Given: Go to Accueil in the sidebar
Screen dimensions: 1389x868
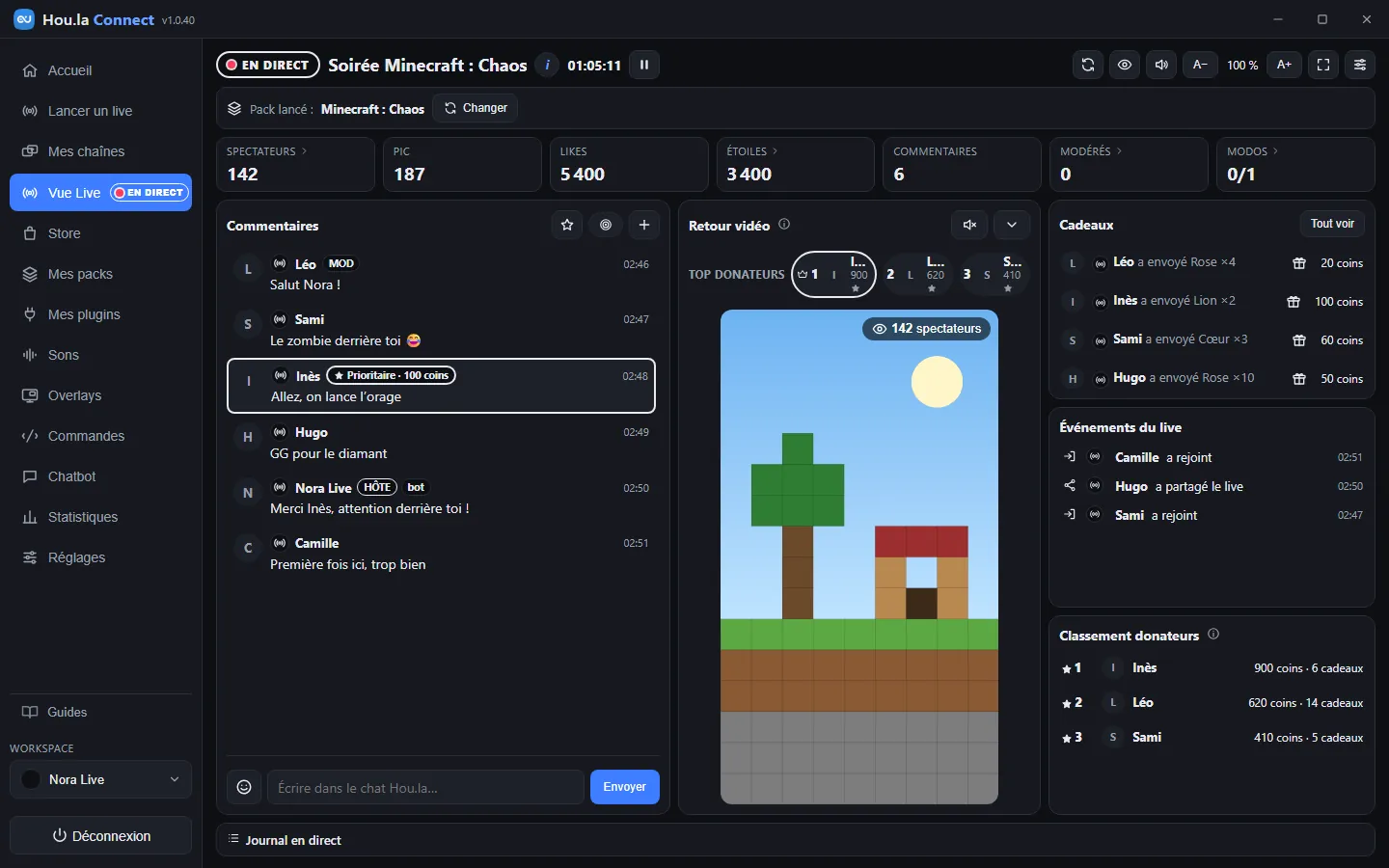Looking at the screenshot, I should click(100, 70).
